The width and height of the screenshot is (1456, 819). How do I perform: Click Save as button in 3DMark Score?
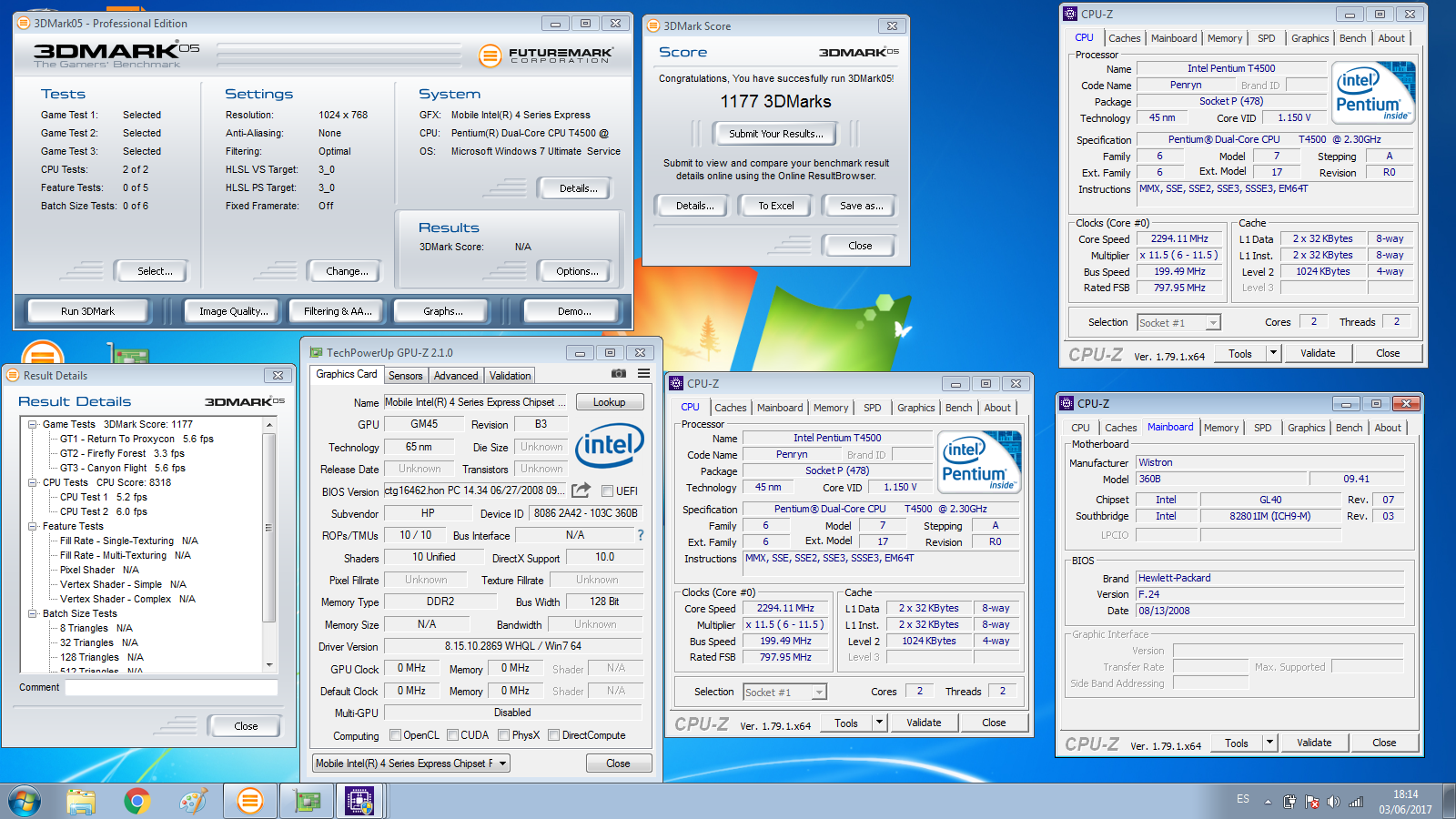pos(861,206)
